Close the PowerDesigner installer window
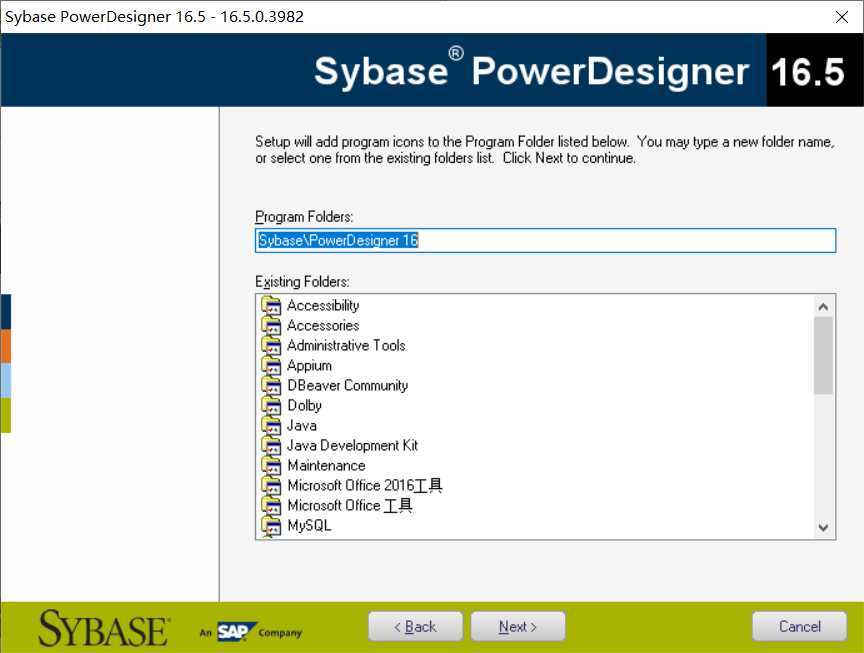The width and height of the screenshot is (864, 653). (x=841, y=17)
